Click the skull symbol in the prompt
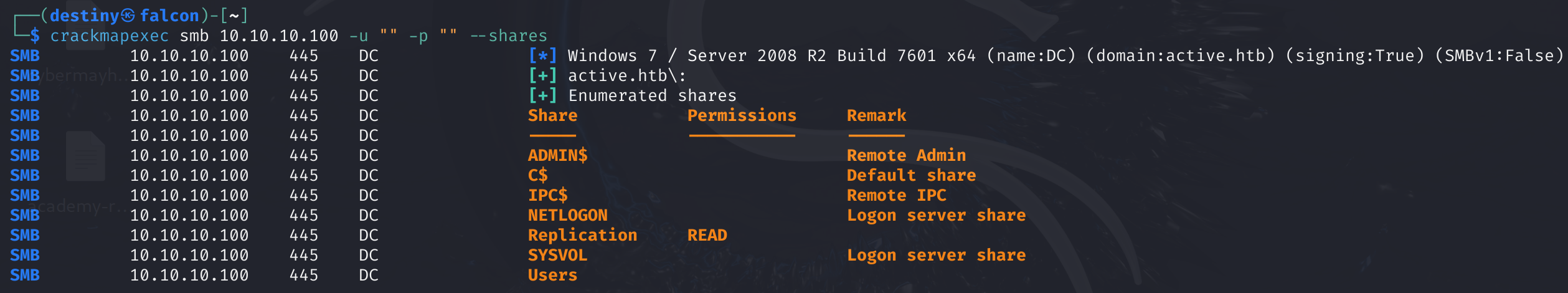The width and height of the screenshot is (1568, 293). [x=128, y=16]
